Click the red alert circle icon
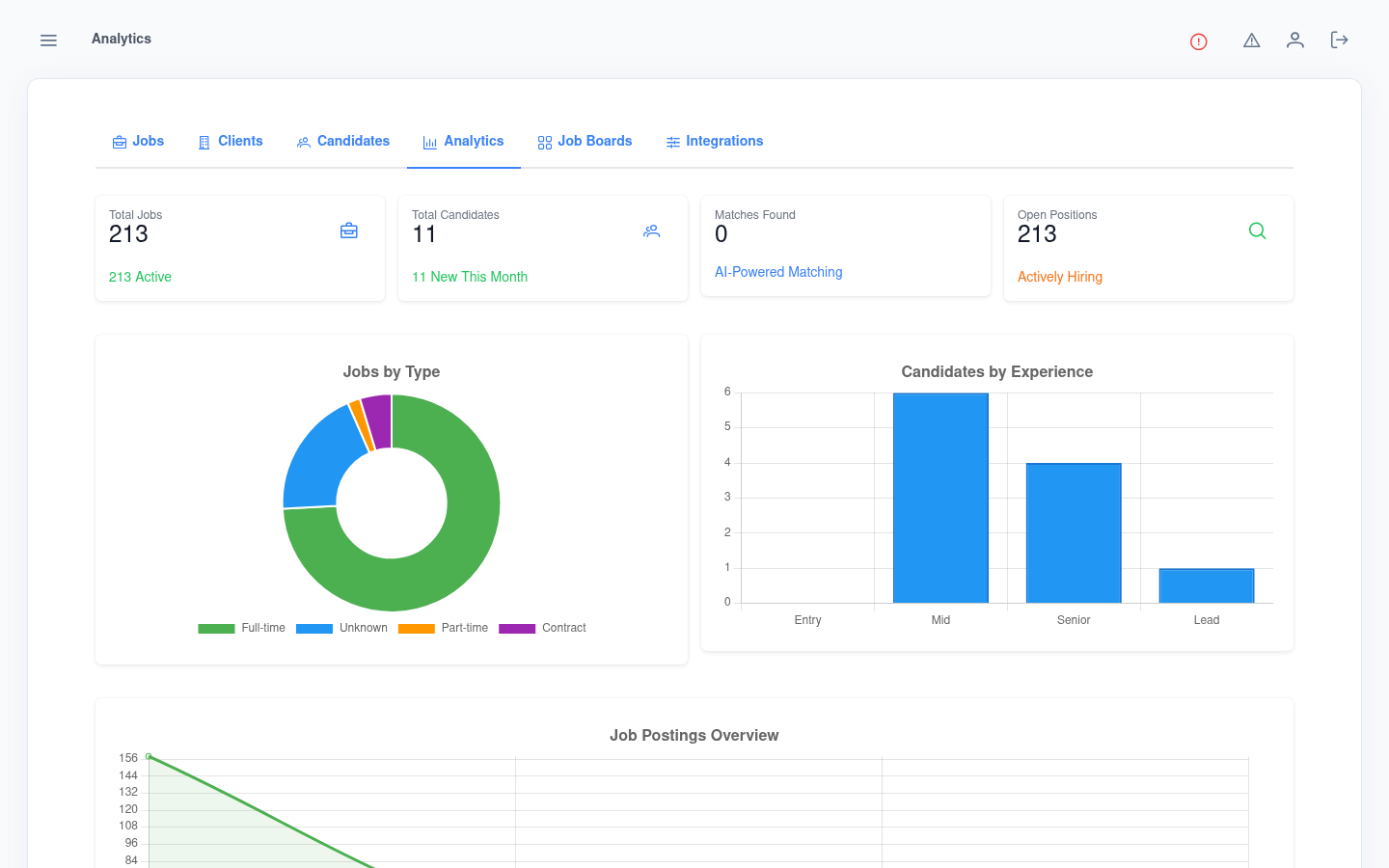 tap(1198, 41)
